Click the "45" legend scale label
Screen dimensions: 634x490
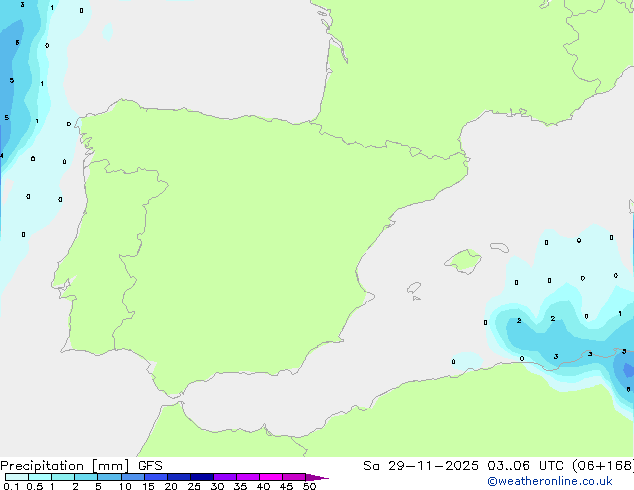point(286,486)
